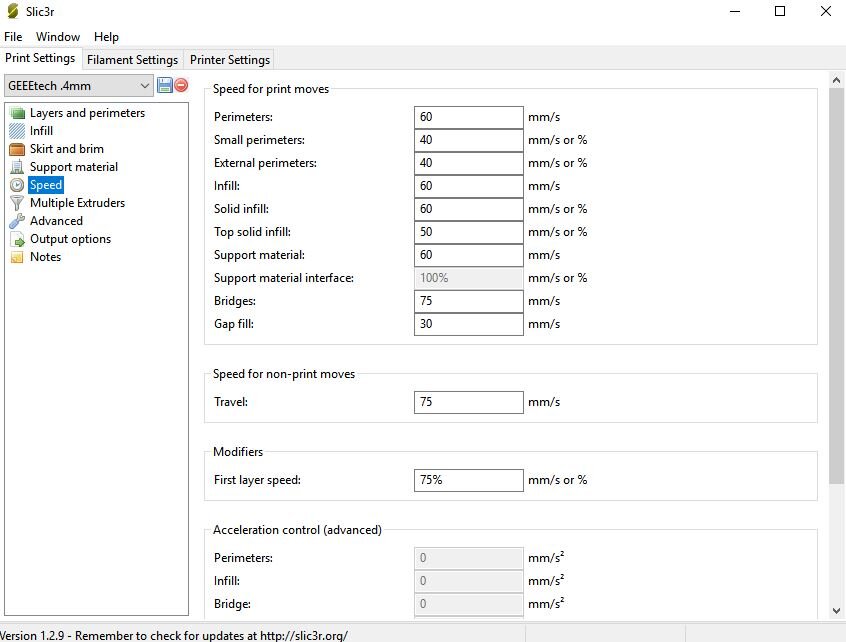This screenshot has width=846, height=642.
Task: Click the Slic3r app icon in title bar
Action: pyautogui.click(x=12, y=11)
